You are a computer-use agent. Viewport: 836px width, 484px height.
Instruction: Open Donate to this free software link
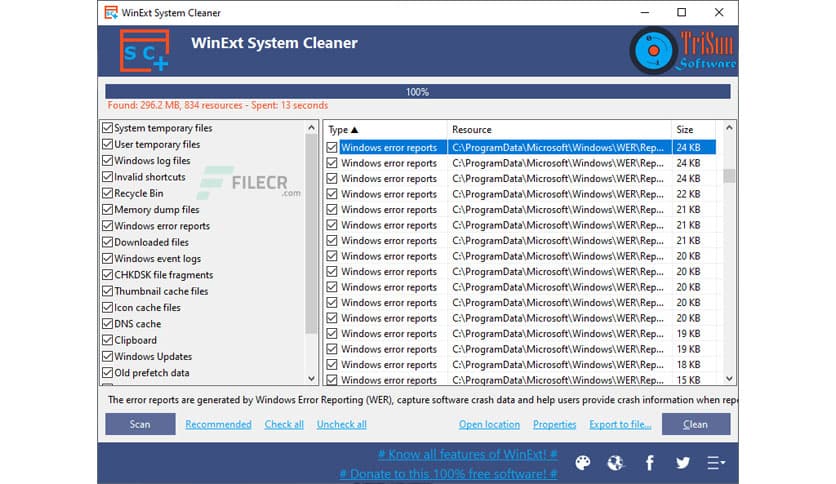[448, 474]
